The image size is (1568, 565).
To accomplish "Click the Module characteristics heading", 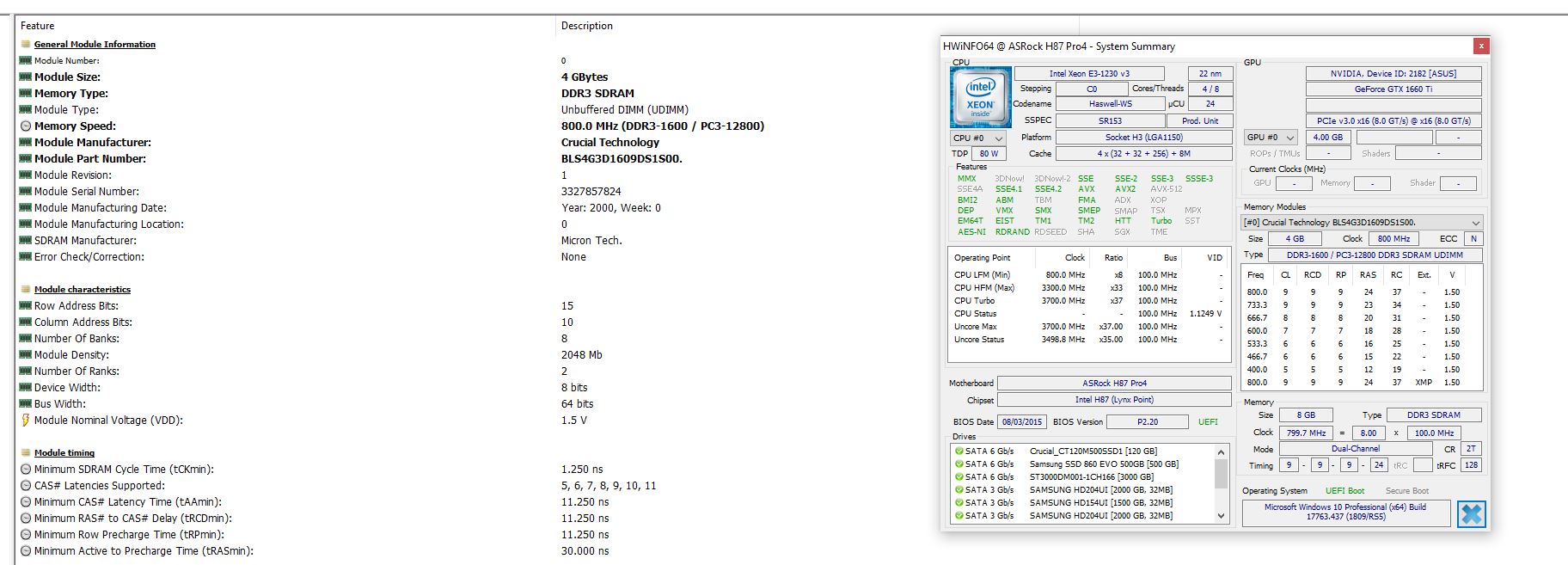I will tap(83, 290).
